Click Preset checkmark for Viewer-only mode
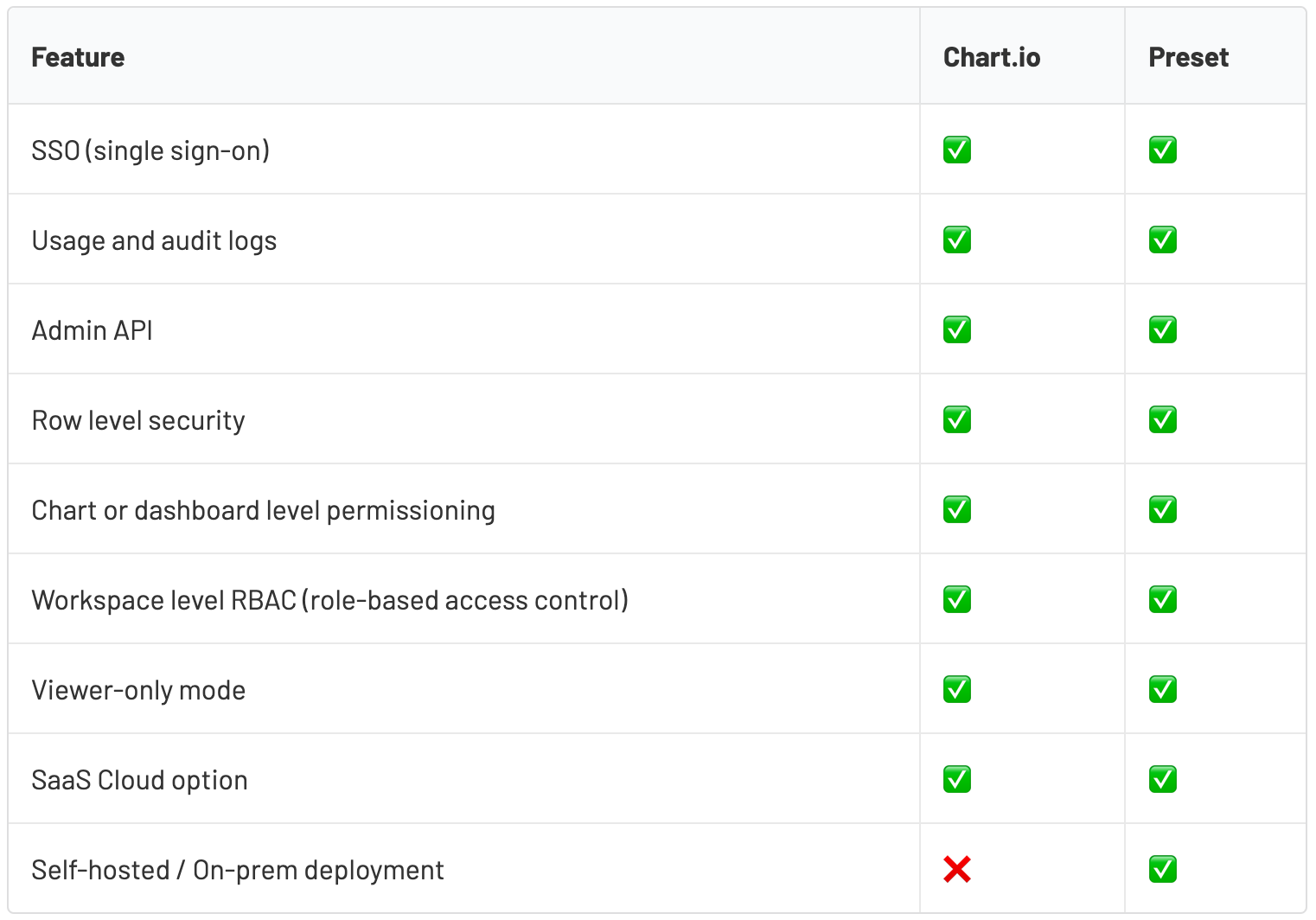 point(1163,689)
